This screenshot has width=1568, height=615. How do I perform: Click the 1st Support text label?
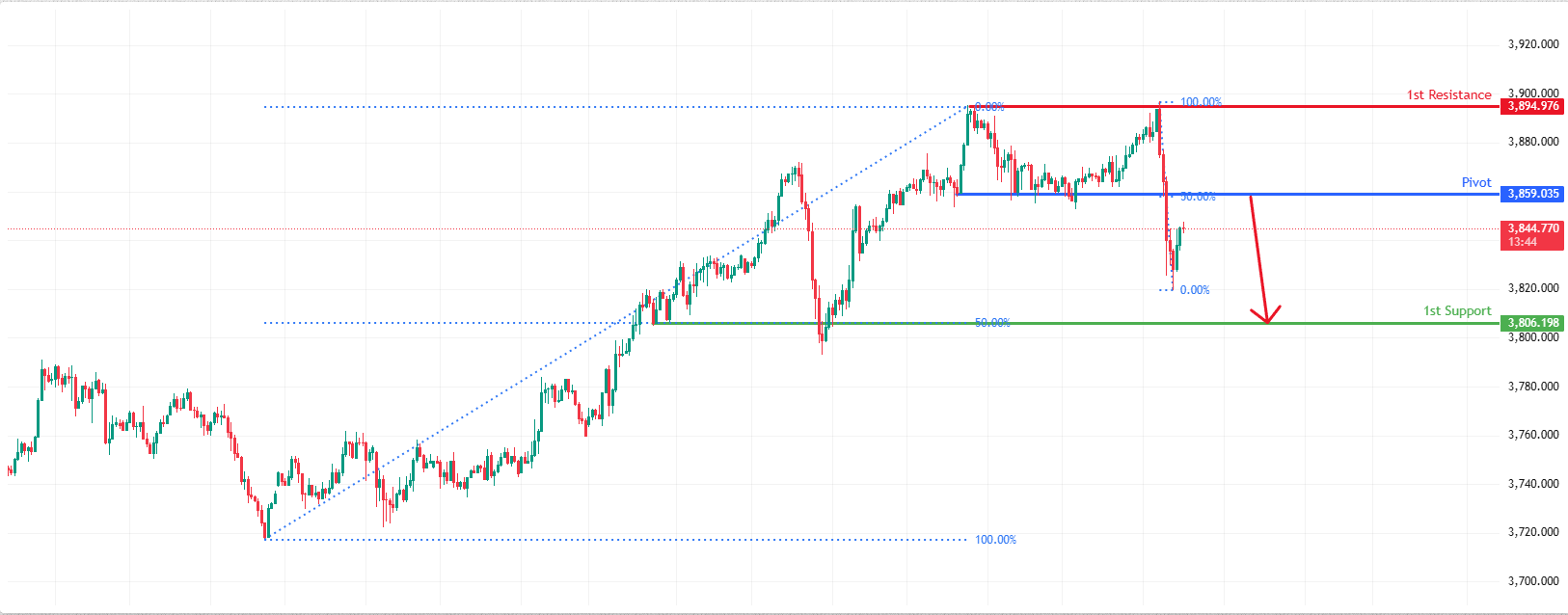tap(1457, 310)
